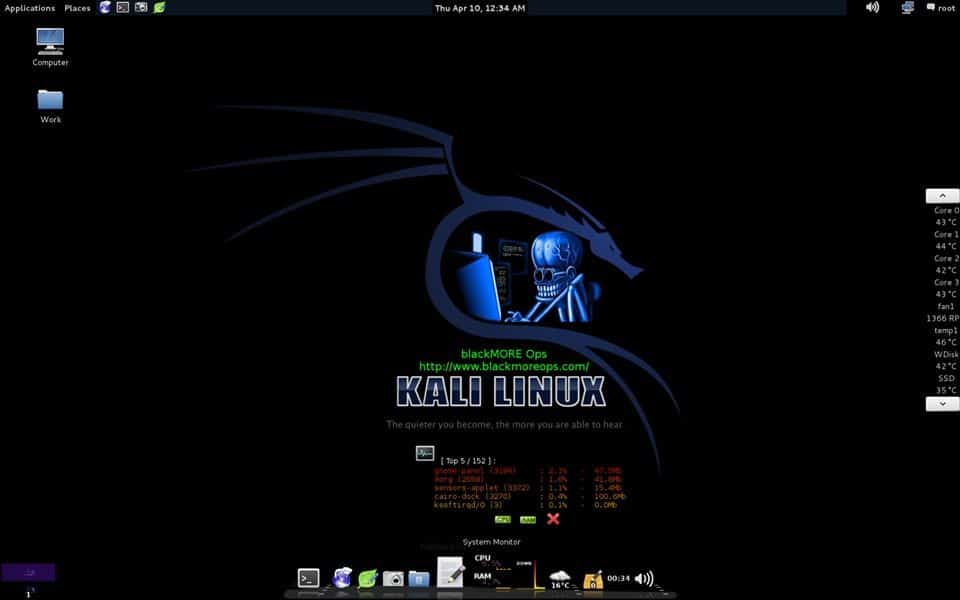Click the yellow house-shaped icon in dock
The height and width of the screenshot is (600, 960).
tap(593, 579)
